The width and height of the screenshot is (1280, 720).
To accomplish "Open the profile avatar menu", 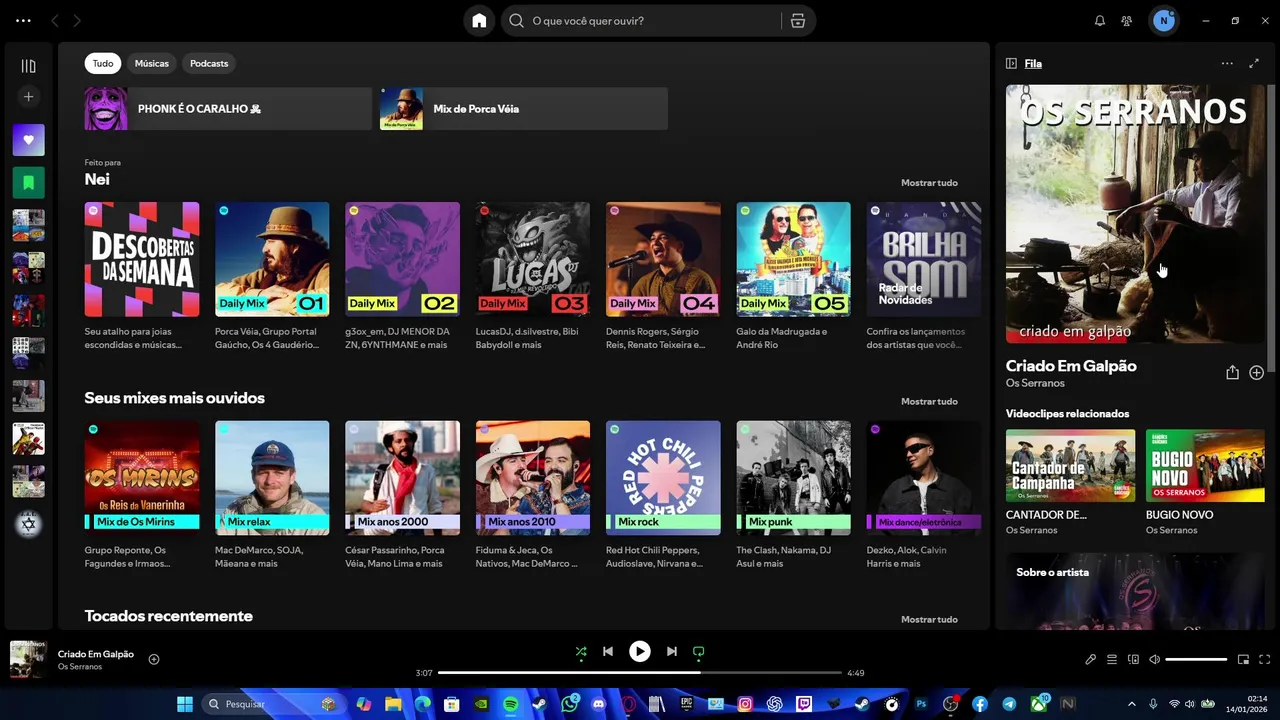I will pyautogui.click(x=1163, y=20).
